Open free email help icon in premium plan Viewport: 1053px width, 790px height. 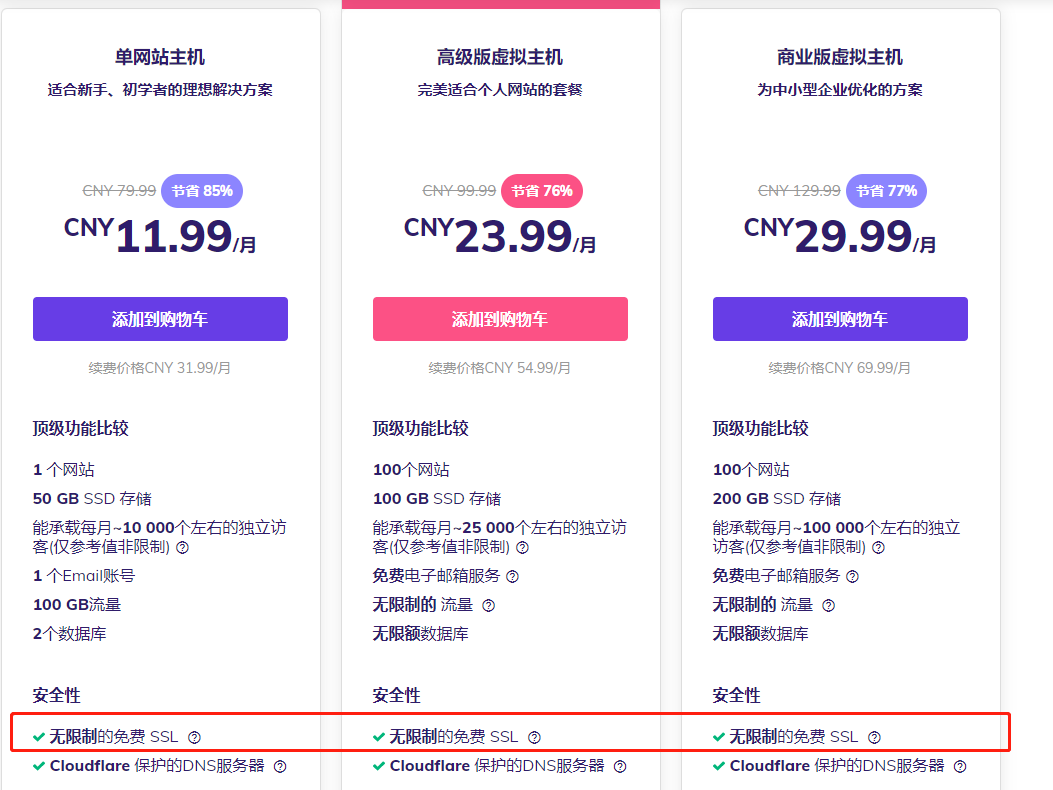click(x=513, y=576)
